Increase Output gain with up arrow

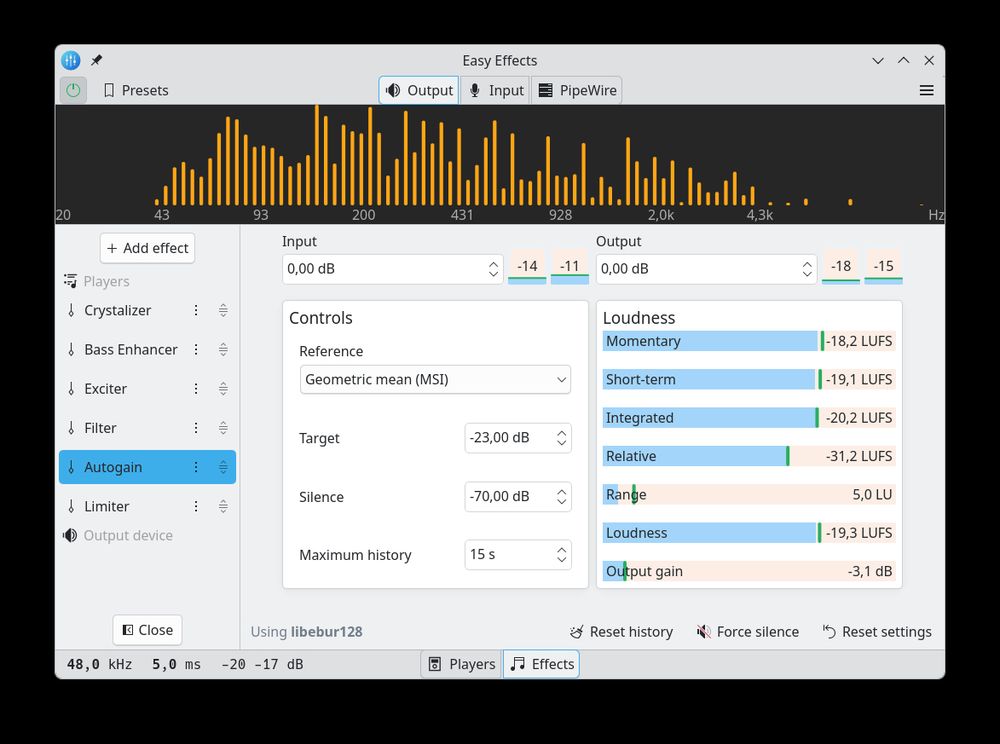click(807, 263)
